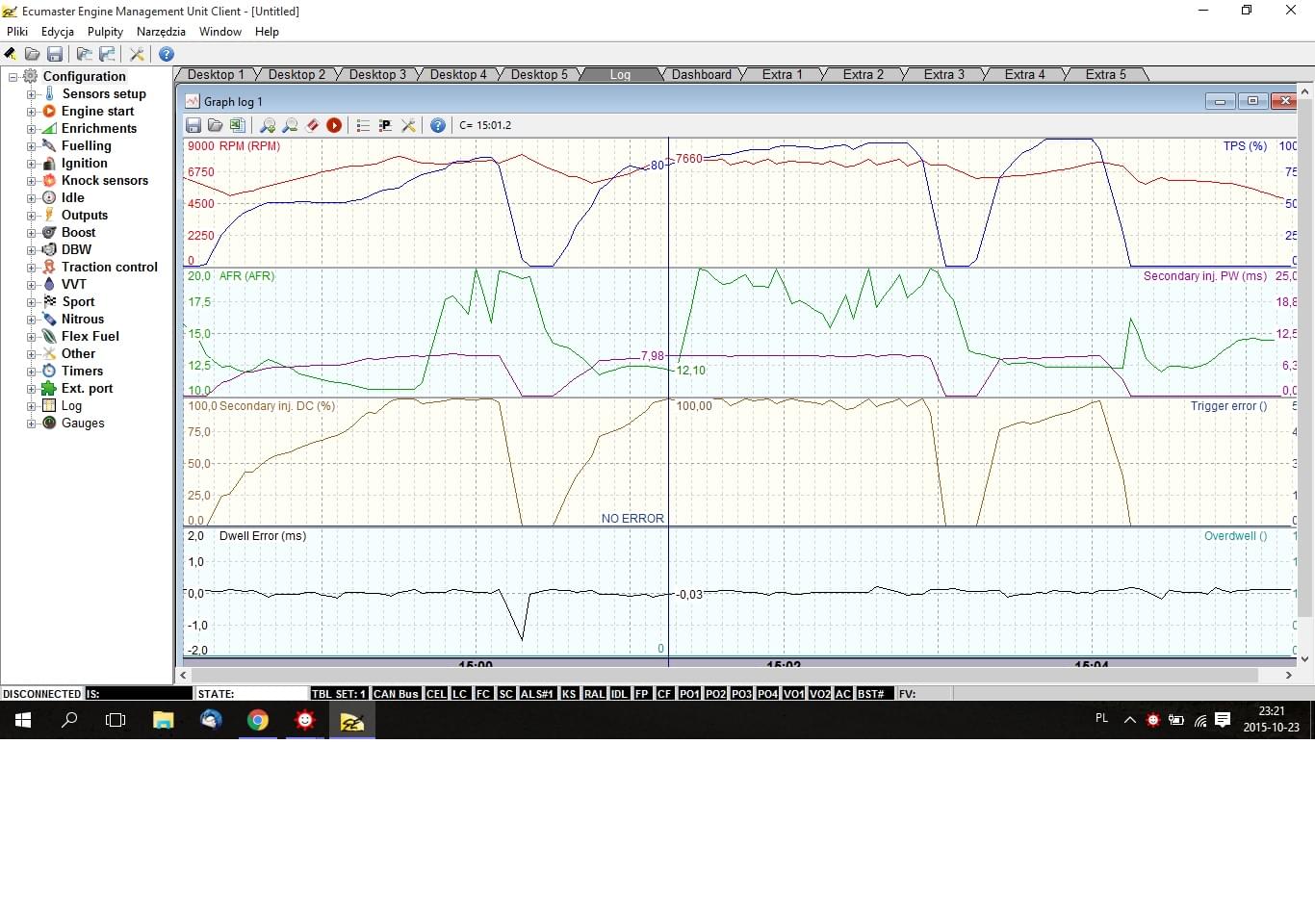1315x924 pixels.
Task: Switch to the Dashboard tab
Action: click(x=701, y=75)
